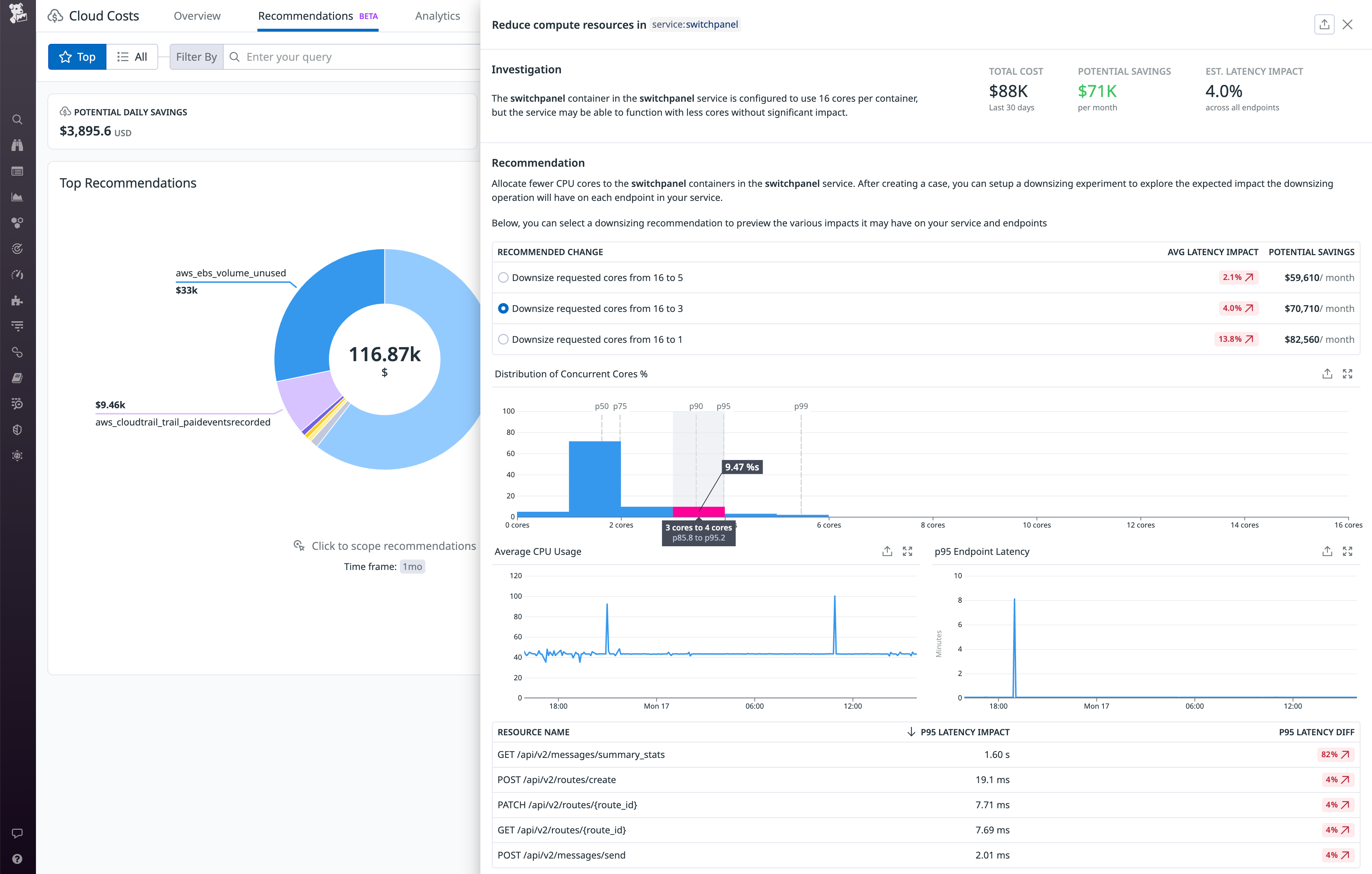Switch recommendations view to All
Image resolution: width=1372 pixels, height=874 pixels.
pos(132,56)
